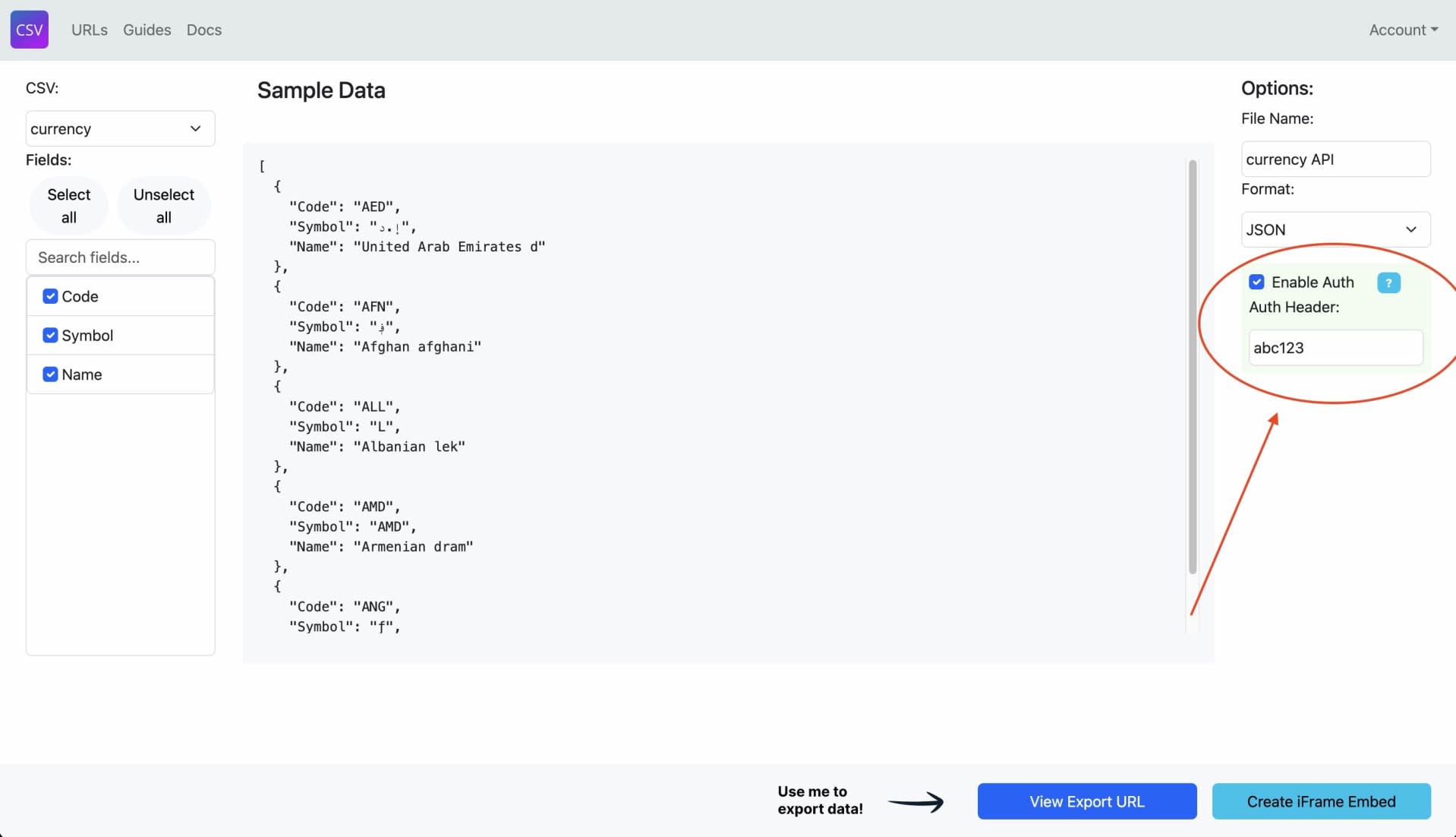
Task: Click View Export URL
Action: (x=1087, y=801)
